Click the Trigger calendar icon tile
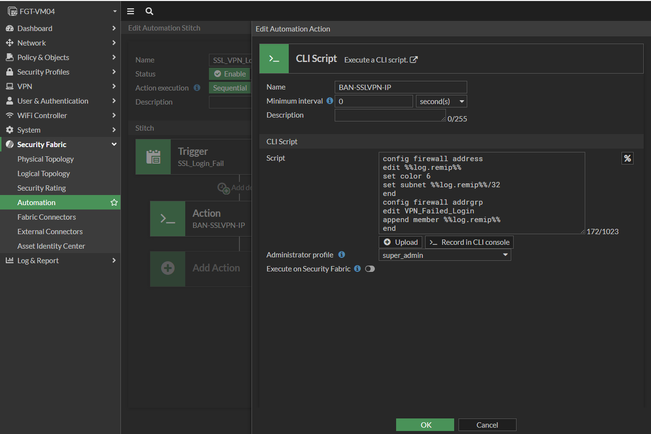 click(x=153, y=157)
